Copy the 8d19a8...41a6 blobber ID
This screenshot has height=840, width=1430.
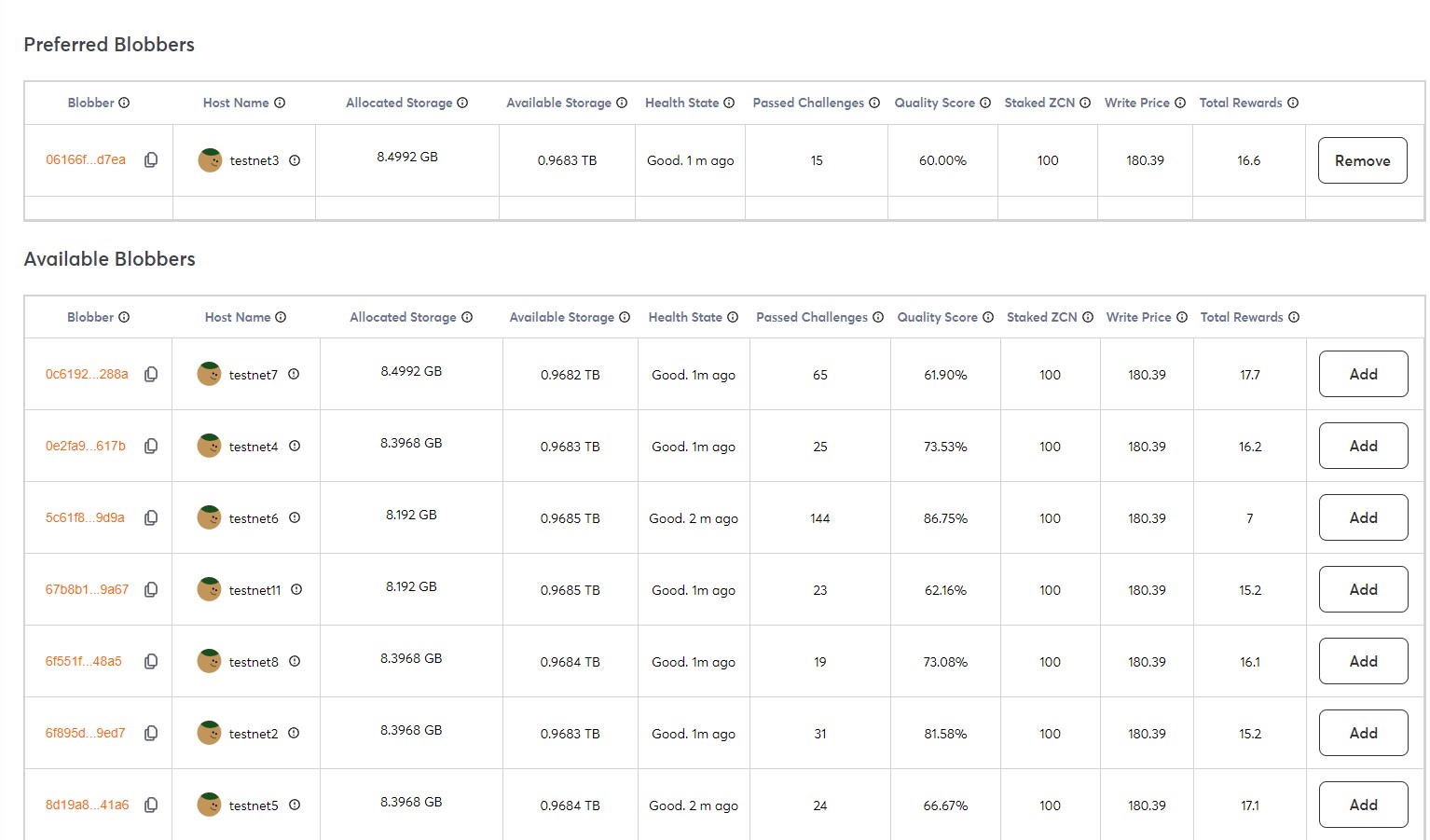(151, 806)
